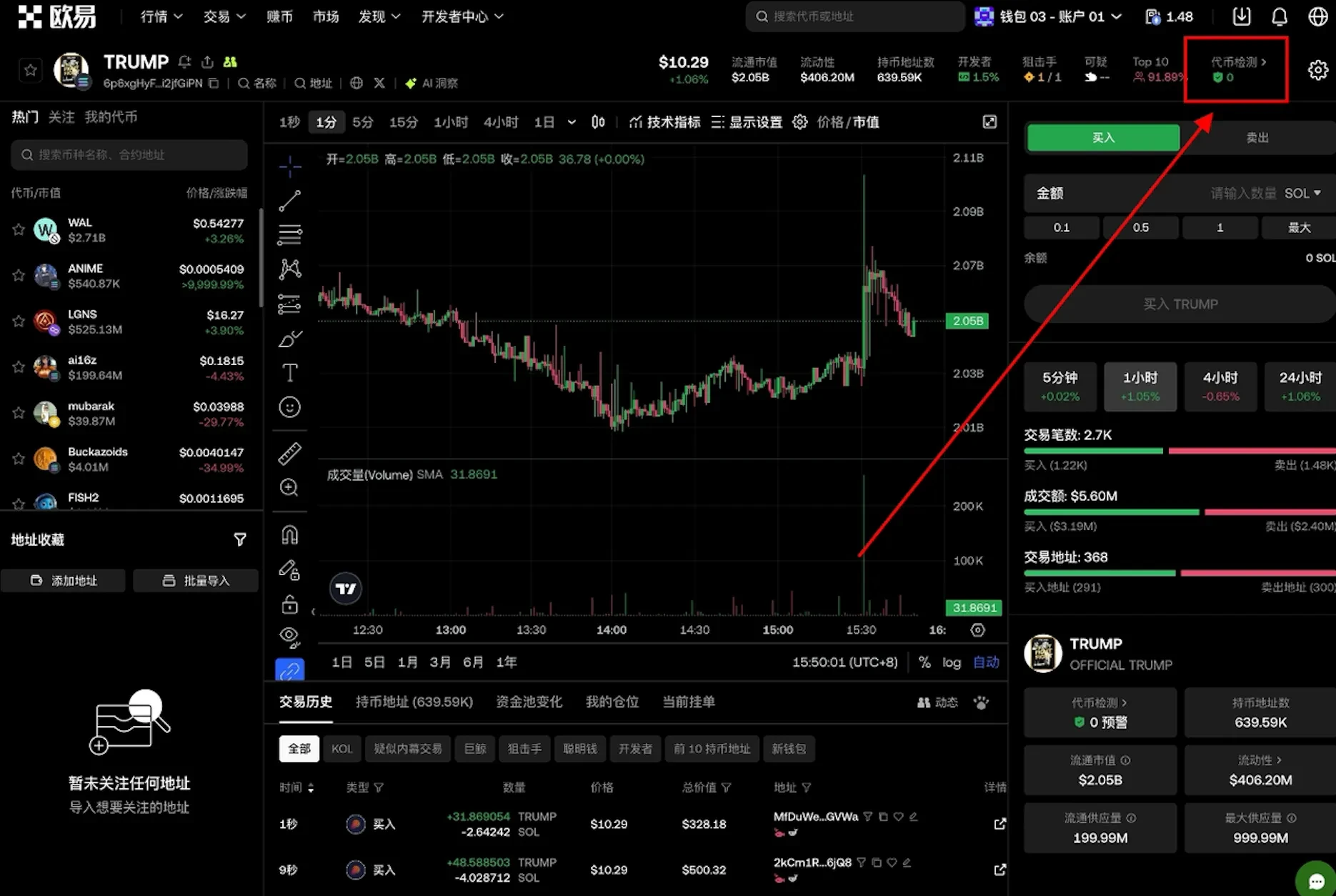Viewport: 1336px width, 896px height.
Task: Open chart time axis settings gear
Action: click(x=977, y=629)
